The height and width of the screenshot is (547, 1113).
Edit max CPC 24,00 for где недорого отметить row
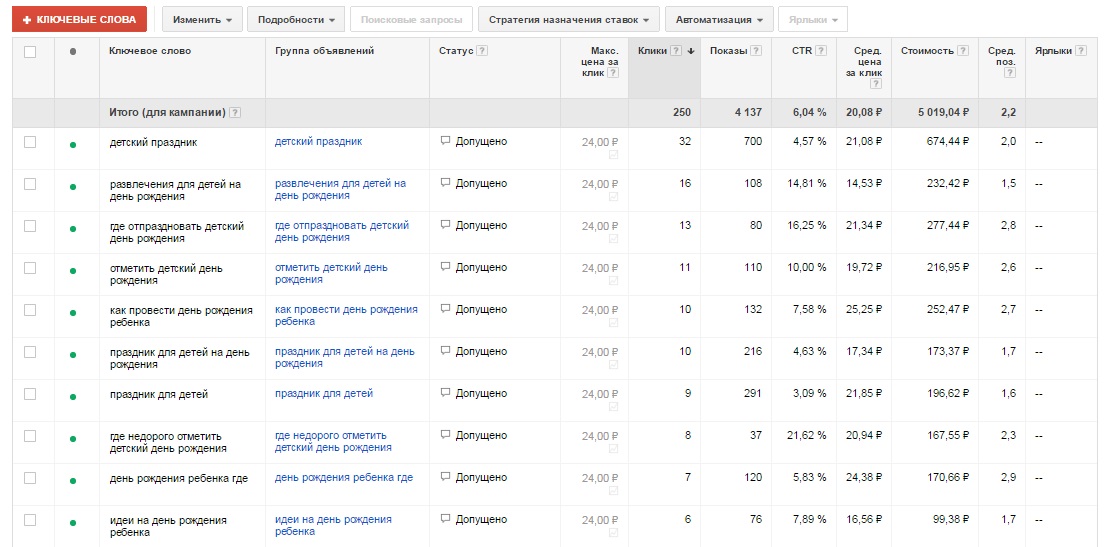(x=600, y=436)
